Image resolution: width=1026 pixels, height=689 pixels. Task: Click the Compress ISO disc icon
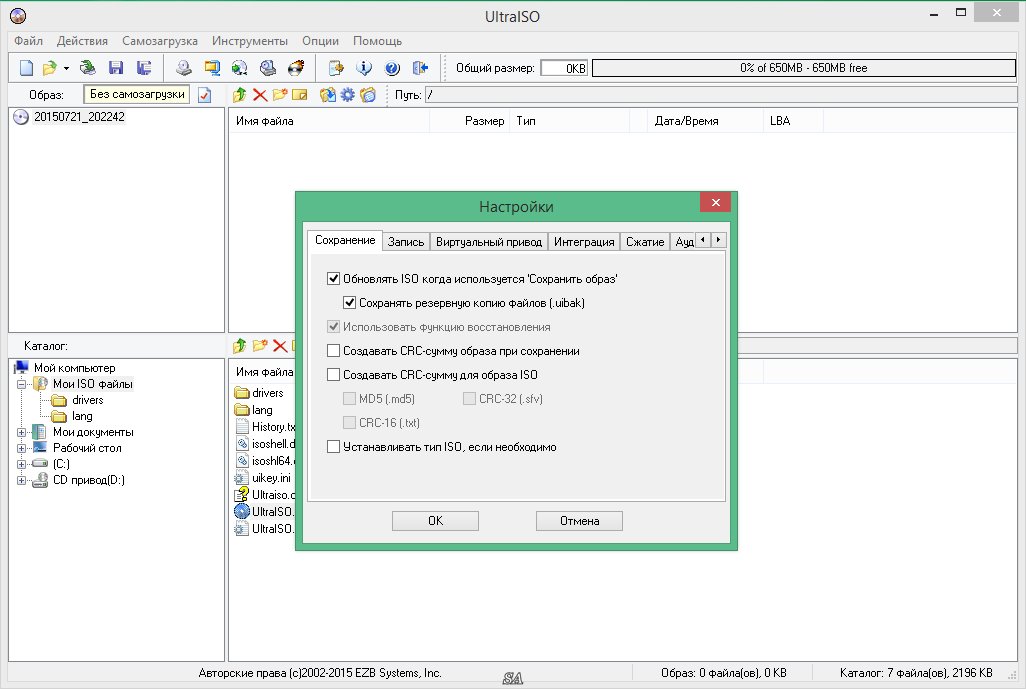point(240,67)
